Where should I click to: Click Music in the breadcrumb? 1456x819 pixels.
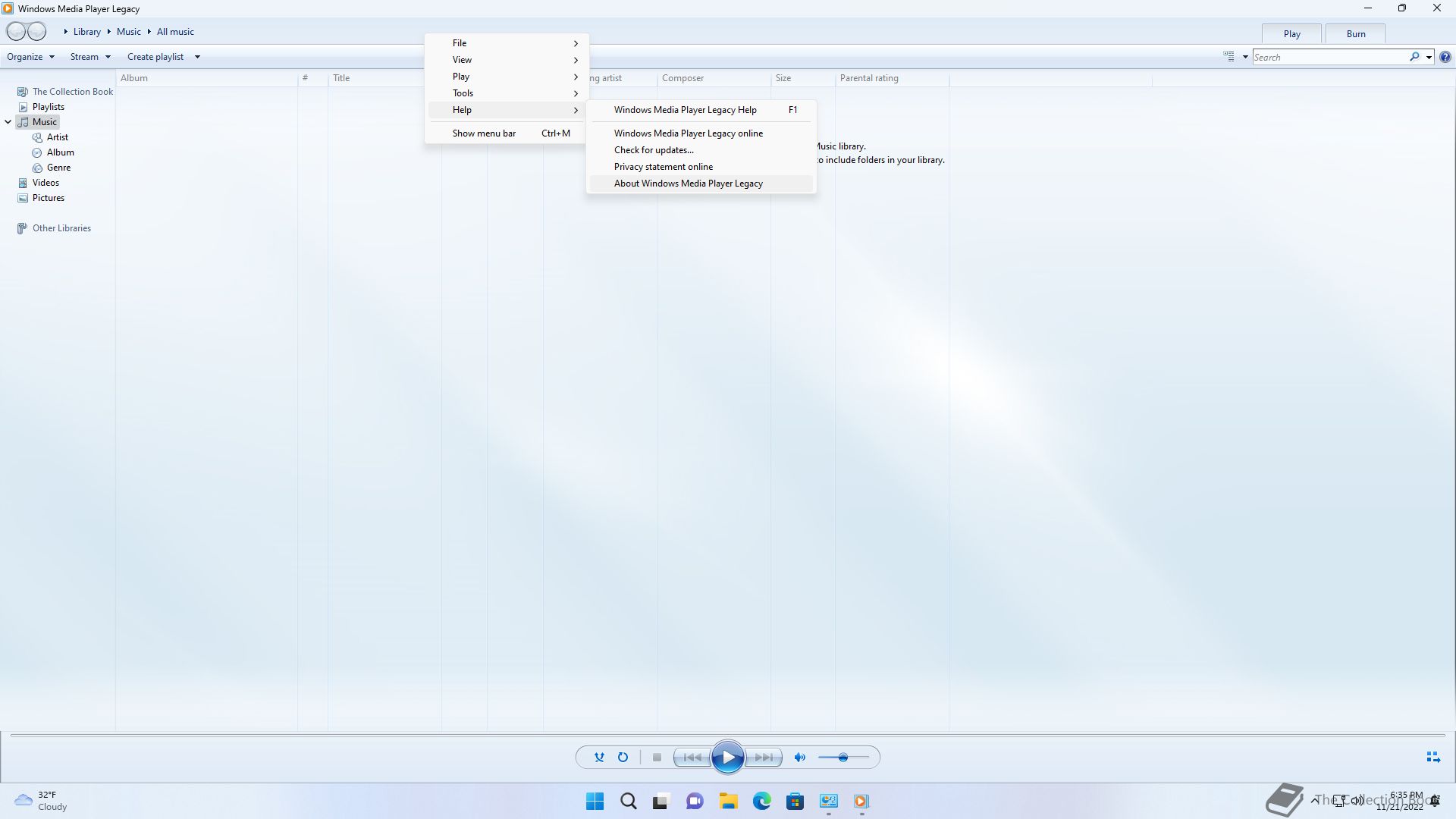tap(129, 32)
